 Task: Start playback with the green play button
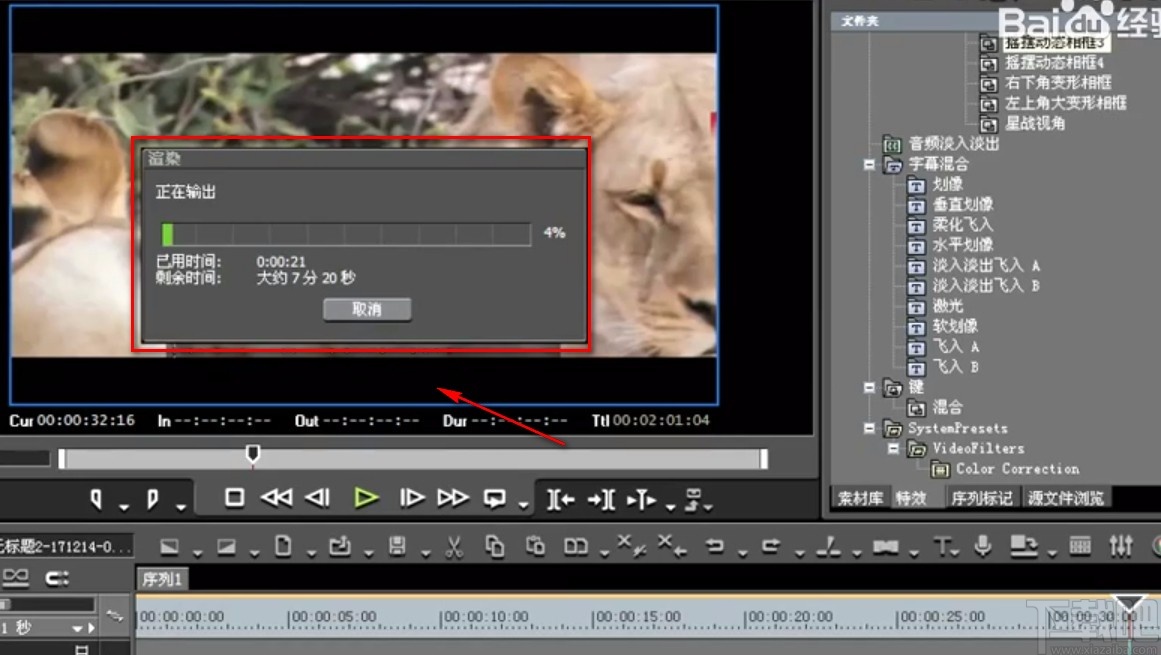tap(367, 497)
